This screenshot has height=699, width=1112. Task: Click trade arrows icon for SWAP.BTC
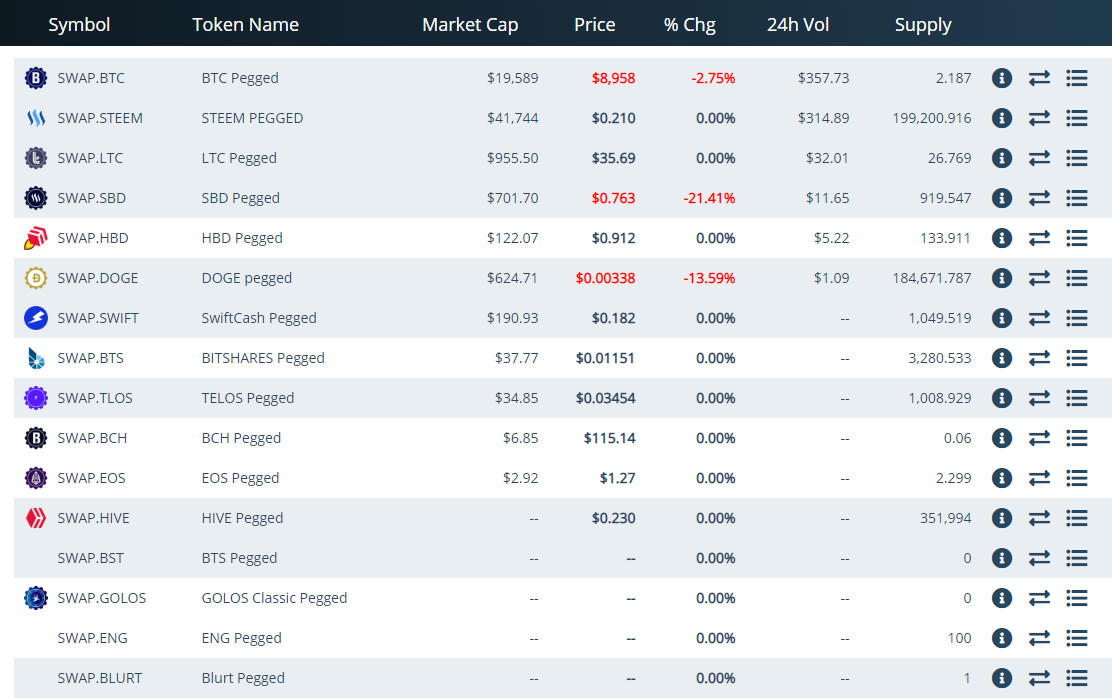(1039, 78)
